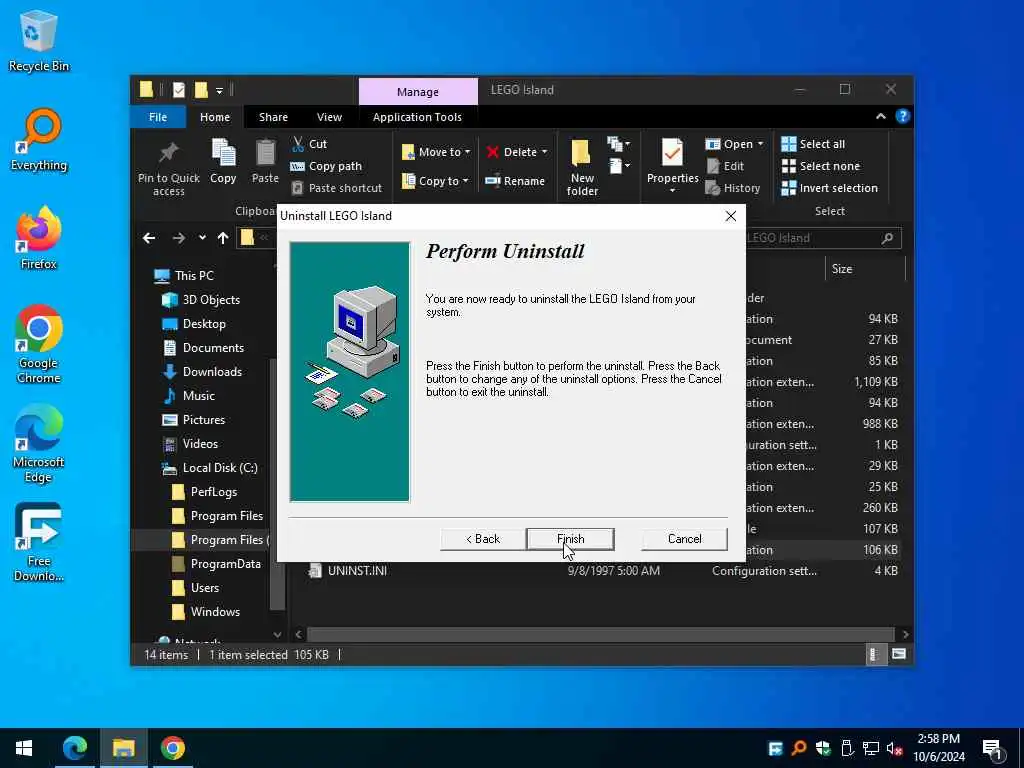Open Explorer help question mark icon
Image resolution: width=1024 pixels, height=768 pixels.
(903, 116)
